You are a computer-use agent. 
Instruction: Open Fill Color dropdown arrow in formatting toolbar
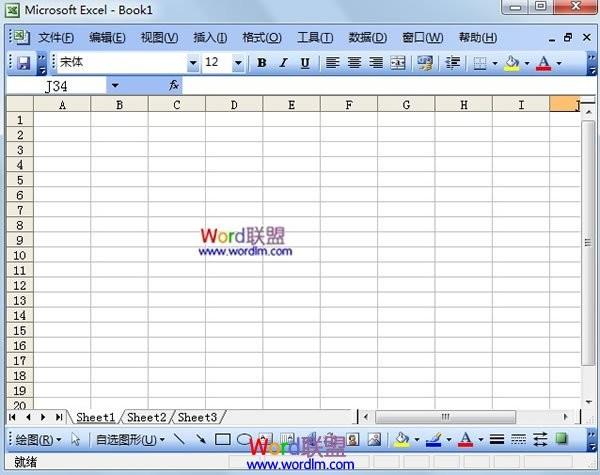pos(527,63)
